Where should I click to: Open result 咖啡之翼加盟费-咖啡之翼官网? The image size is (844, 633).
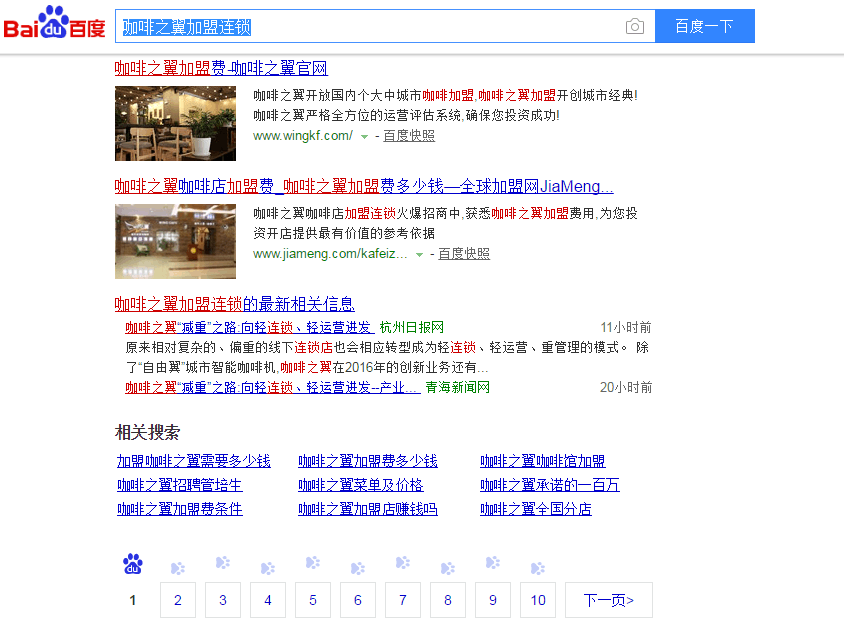coord(221,68)
